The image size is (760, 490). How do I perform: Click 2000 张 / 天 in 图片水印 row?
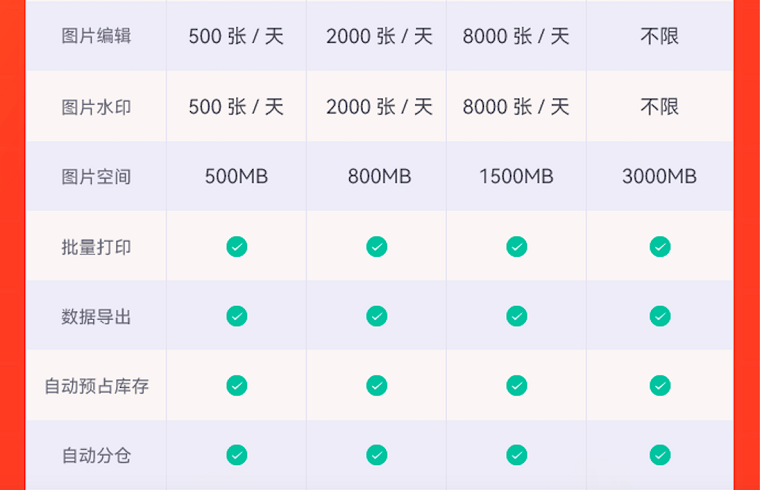pyautogui.click(x=379, y=107)
